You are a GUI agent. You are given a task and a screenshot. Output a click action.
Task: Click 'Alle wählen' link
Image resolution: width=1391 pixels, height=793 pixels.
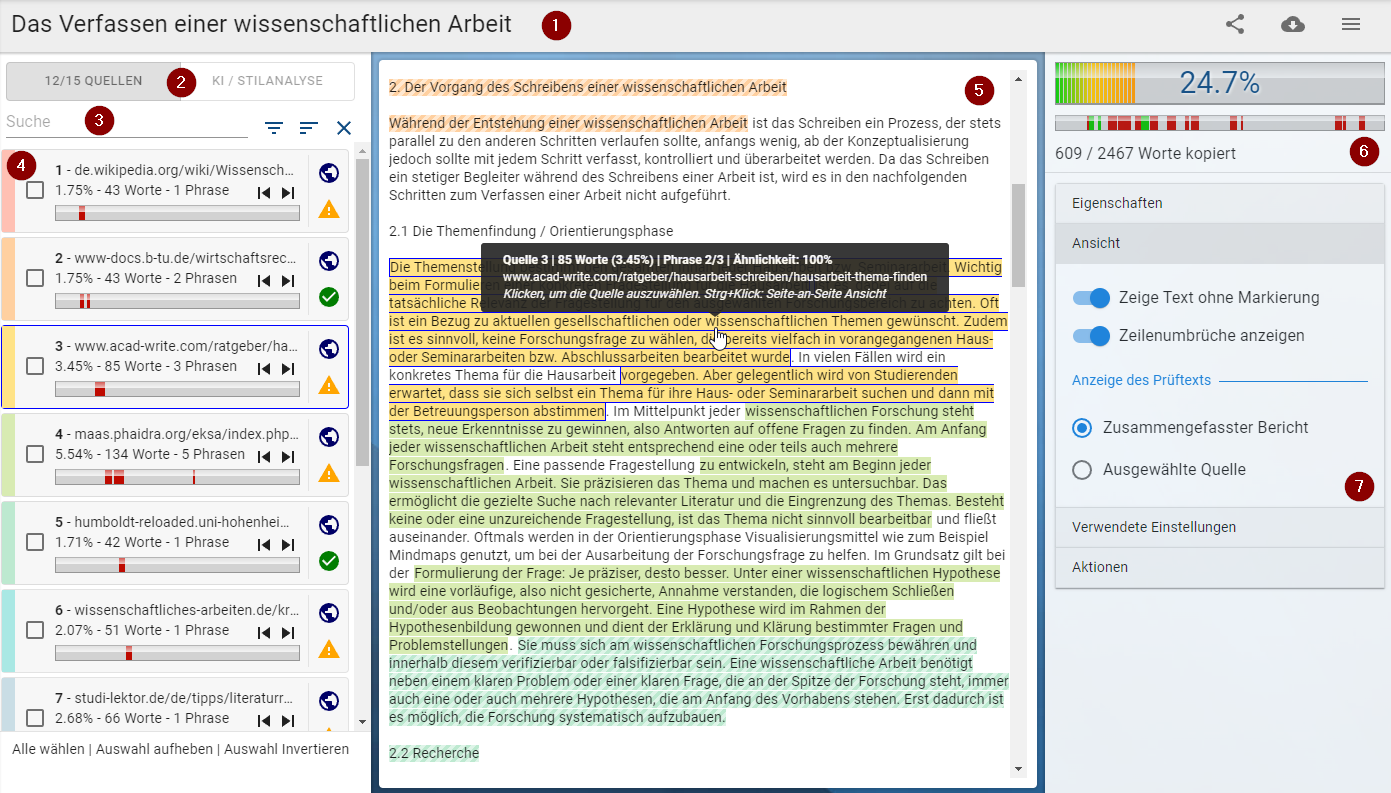pyautogui.click(x=48, y=749)
